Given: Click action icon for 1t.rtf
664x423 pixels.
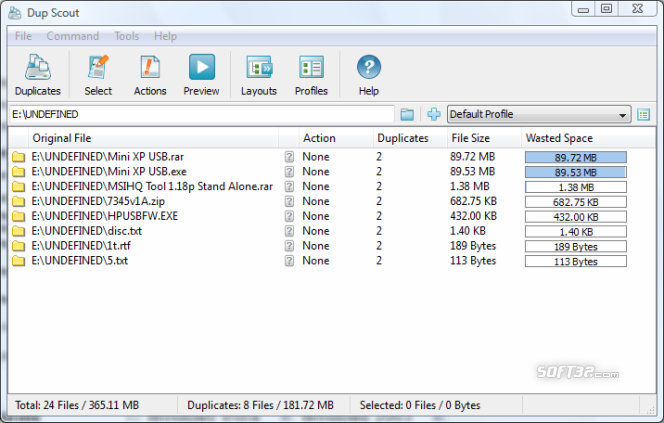Looking at the screenshot, I should pyautogui.click(x=289, y=246).
